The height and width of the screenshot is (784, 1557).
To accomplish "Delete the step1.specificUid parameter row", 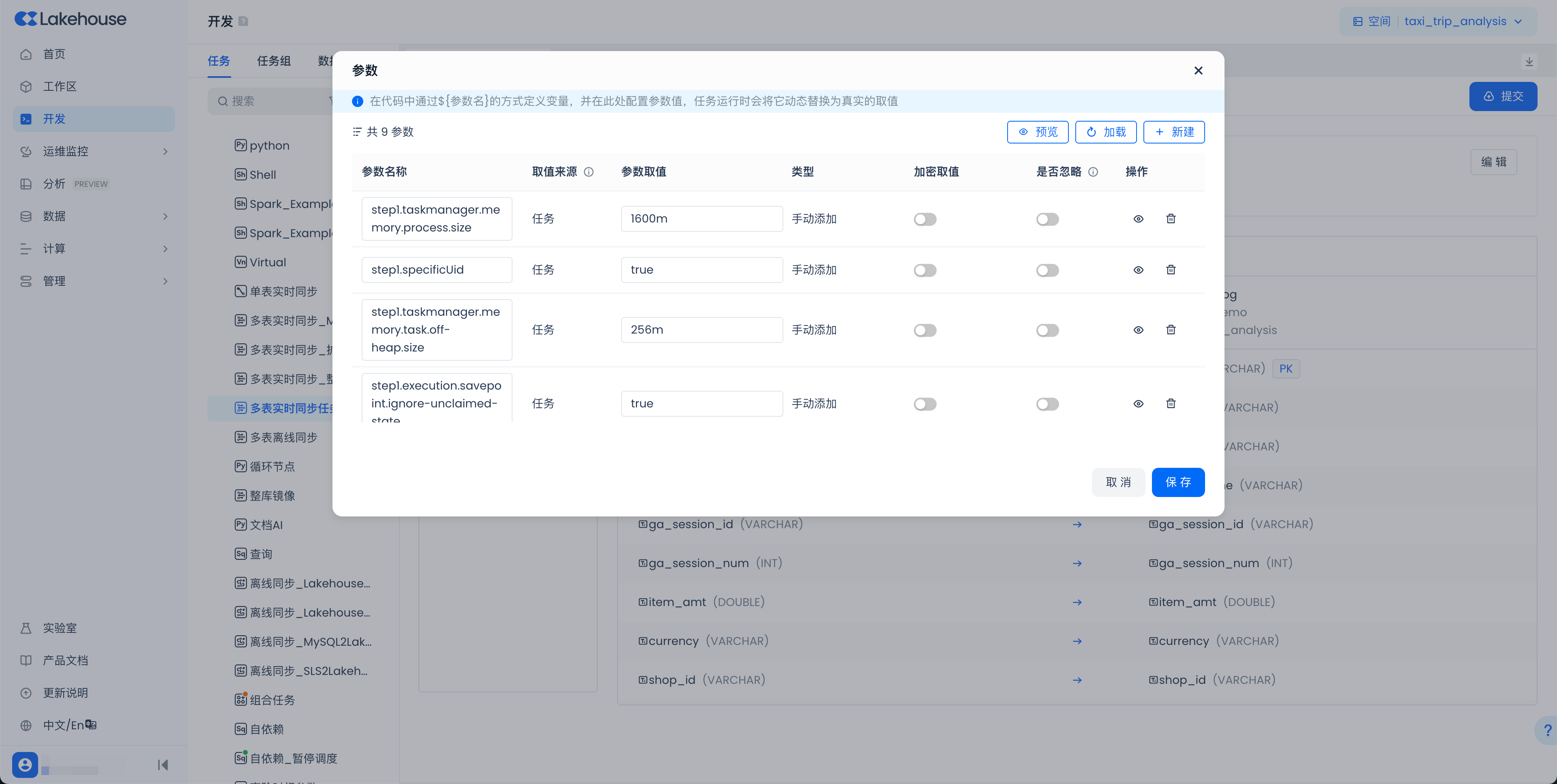I will (x=1170, y=270).
